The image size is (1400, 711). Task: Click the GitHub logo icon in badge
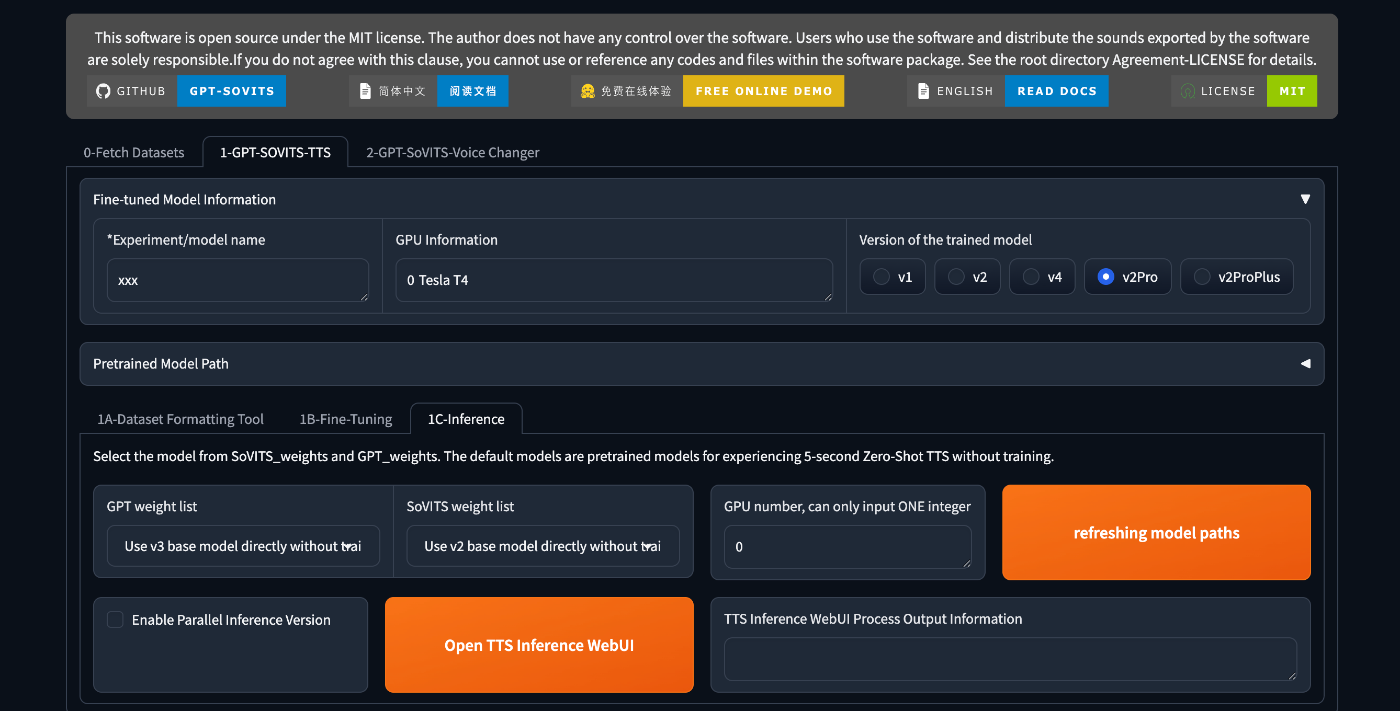(x=102, y=91)
